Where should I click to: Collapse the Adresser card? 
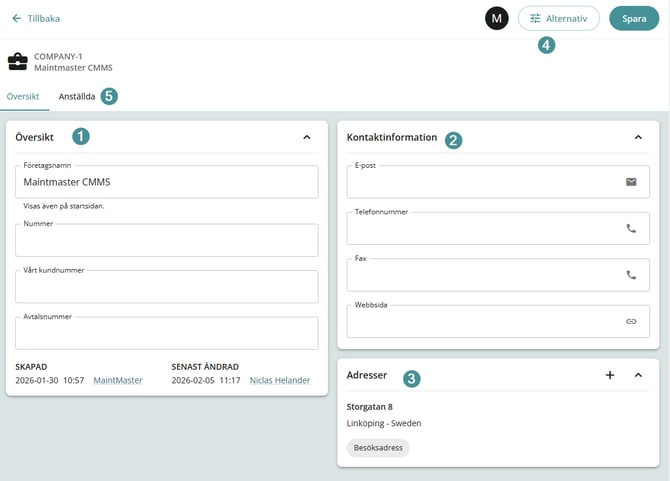(x=638, y=375)
